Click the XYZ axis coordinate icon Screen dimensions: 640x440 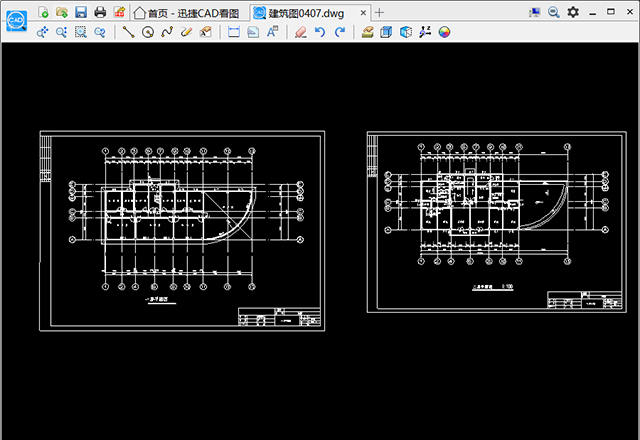click(425, 32)
